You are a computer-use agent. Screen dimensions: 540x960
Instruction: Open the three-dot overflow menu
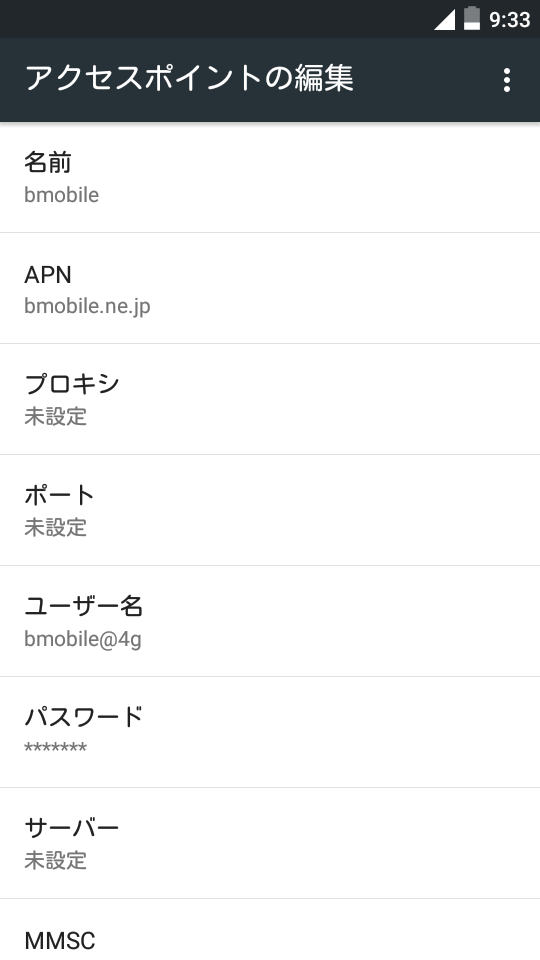506,80
